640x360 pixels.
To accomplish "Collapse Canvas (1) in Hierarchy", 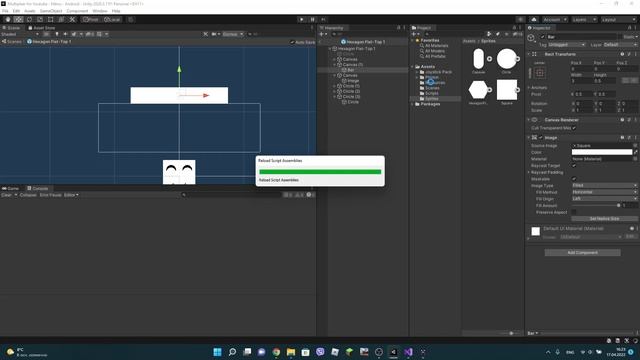I will click(335, 65).
